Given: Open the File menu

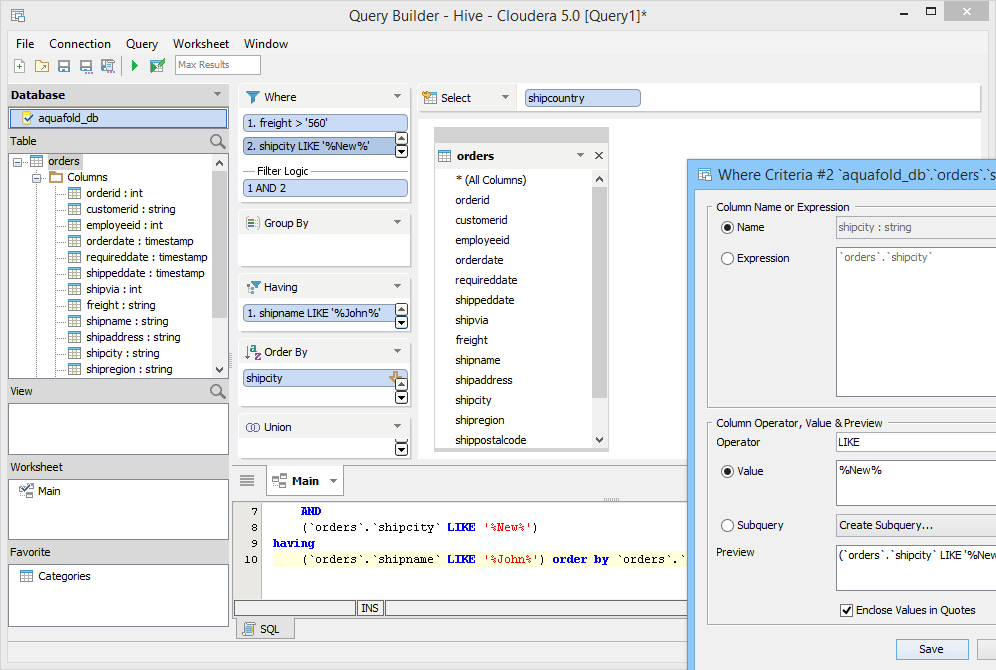Looking at the screenshot, I should (x=25, y=44).
